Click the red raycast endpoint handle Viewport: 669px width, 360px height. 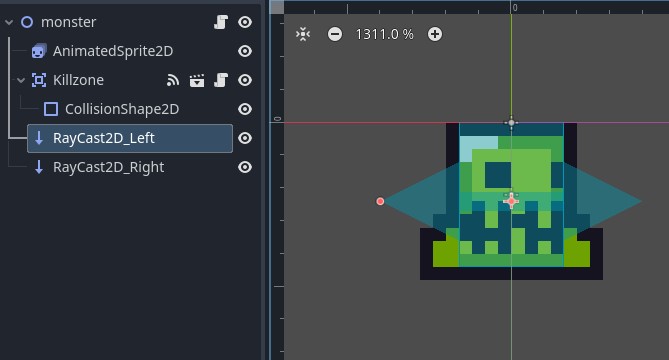click(380, 201)
